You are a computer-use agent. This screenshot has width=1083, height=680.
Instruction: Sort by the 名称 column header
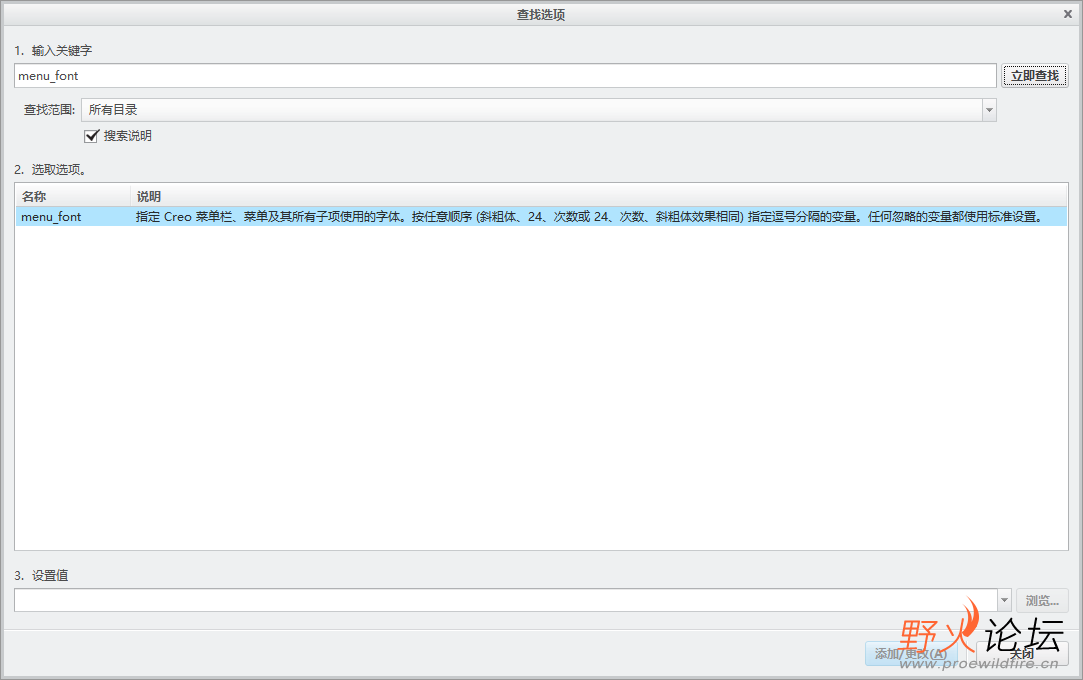73,196
